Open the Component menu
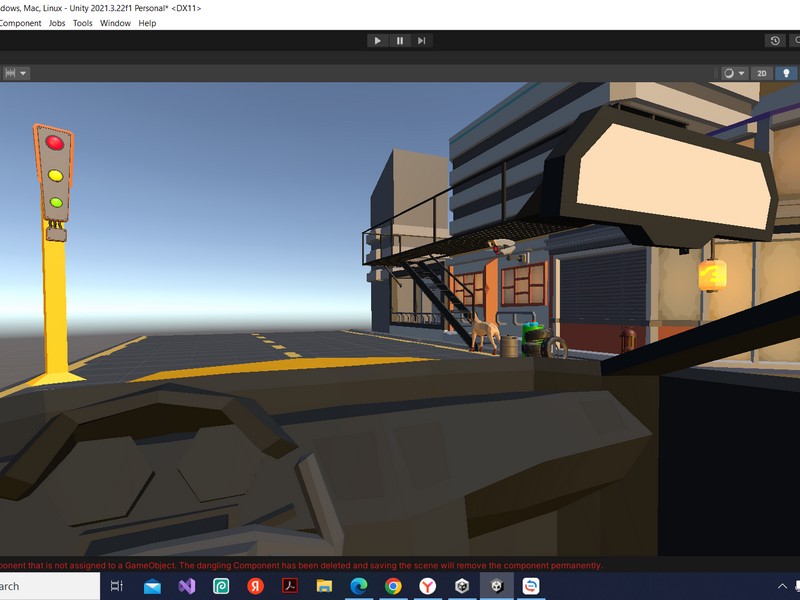This screenshot has height=600, width=800. (20, 23)
